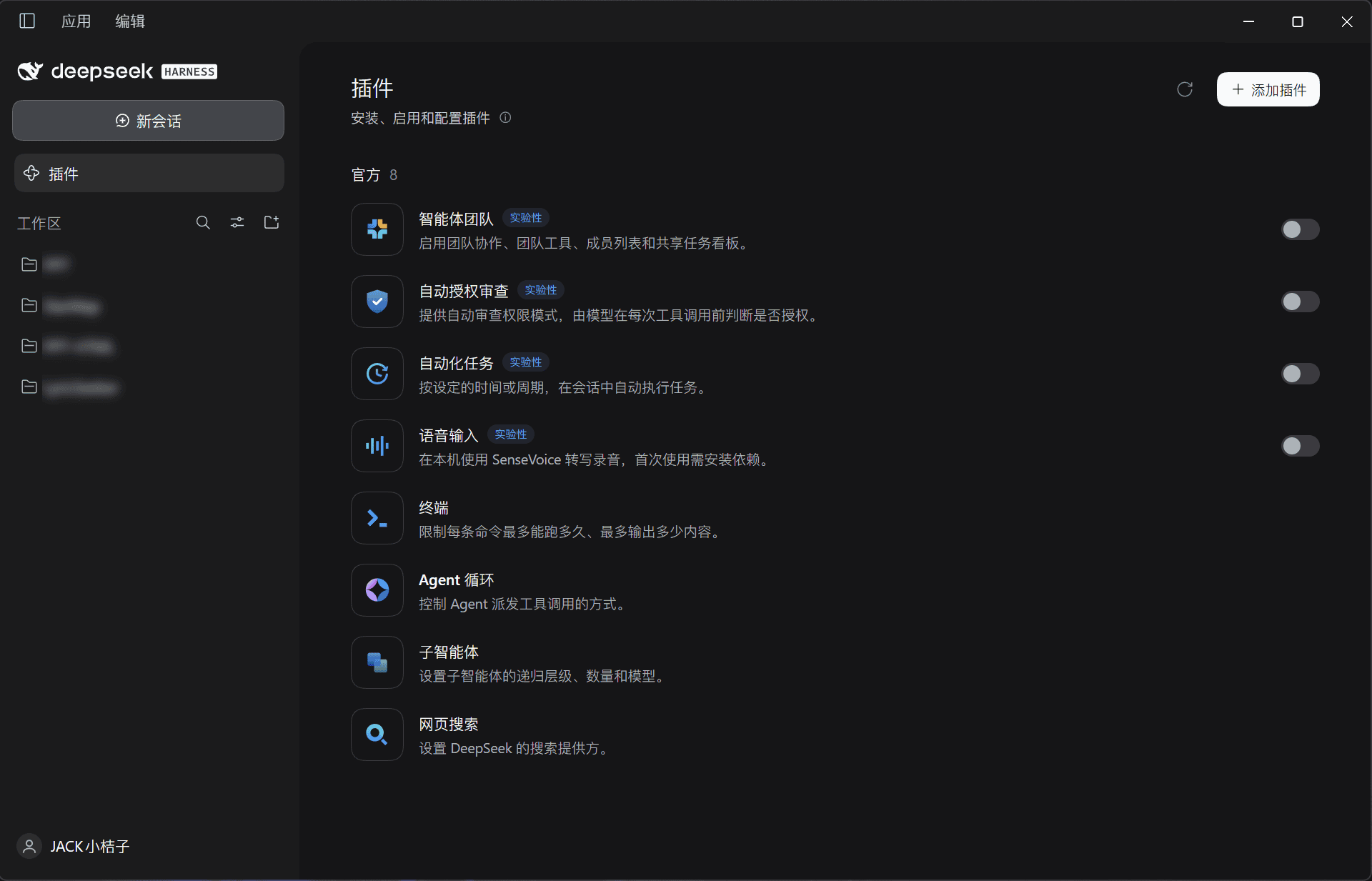Open the 终端 plugin title
This screenshot has width=1372, height=881.
point(434,507)
